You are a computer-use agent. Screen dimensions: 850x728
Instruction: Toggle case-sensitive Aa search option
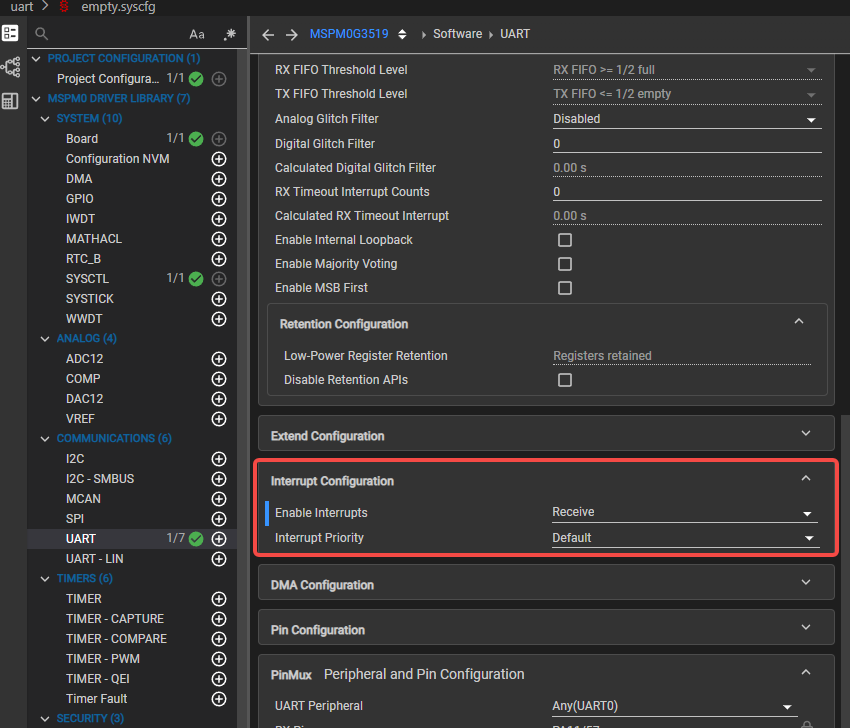point(197,35)
